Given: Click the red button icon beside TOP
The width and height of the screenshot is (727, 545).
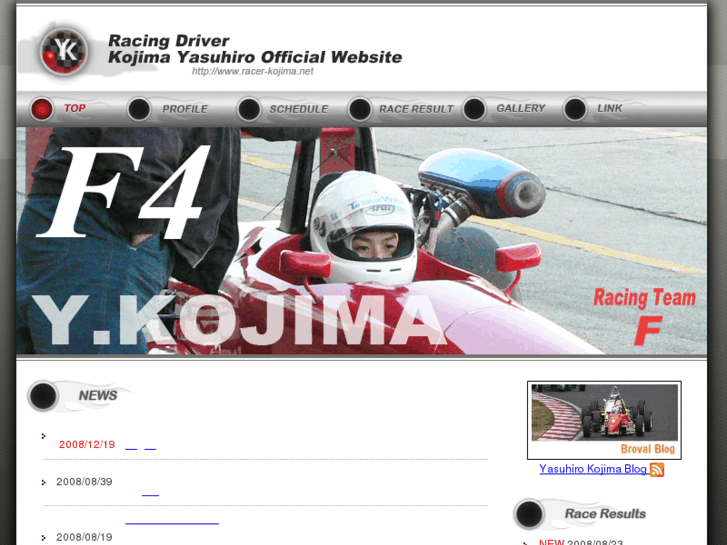Looking at the screenshot, I should pos(41,109).
